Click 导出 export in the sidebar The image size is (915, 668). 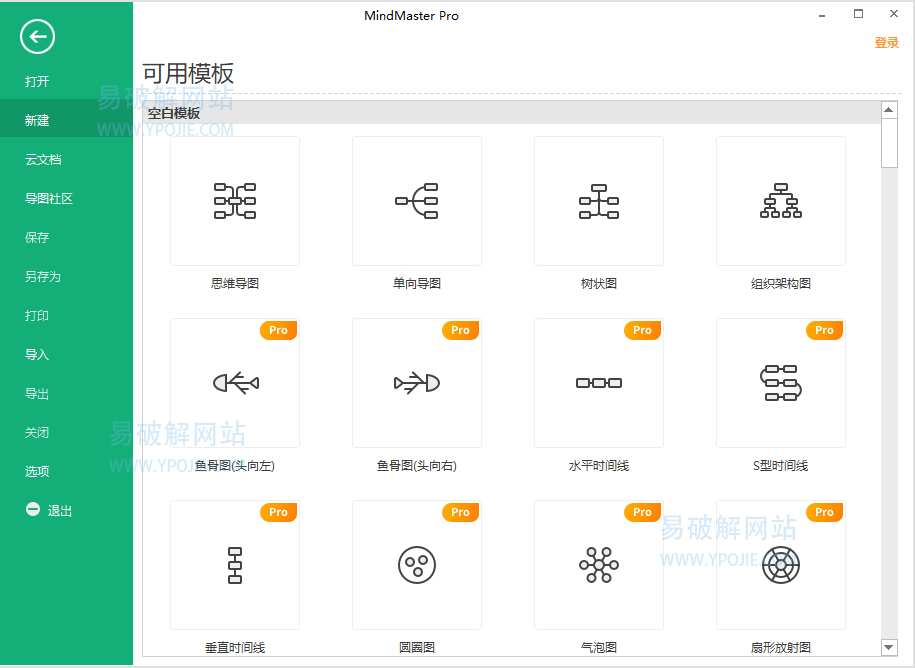37,394
